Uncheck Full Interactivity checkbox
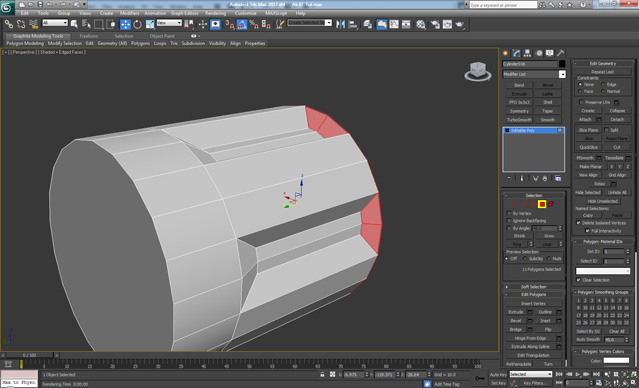The image size is (639, 388). 587,231
